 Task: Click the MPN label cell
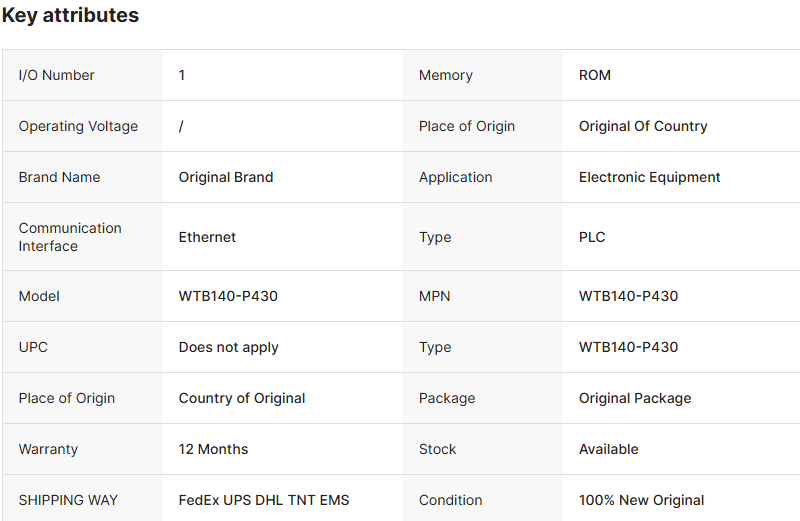tap(437, 296)
